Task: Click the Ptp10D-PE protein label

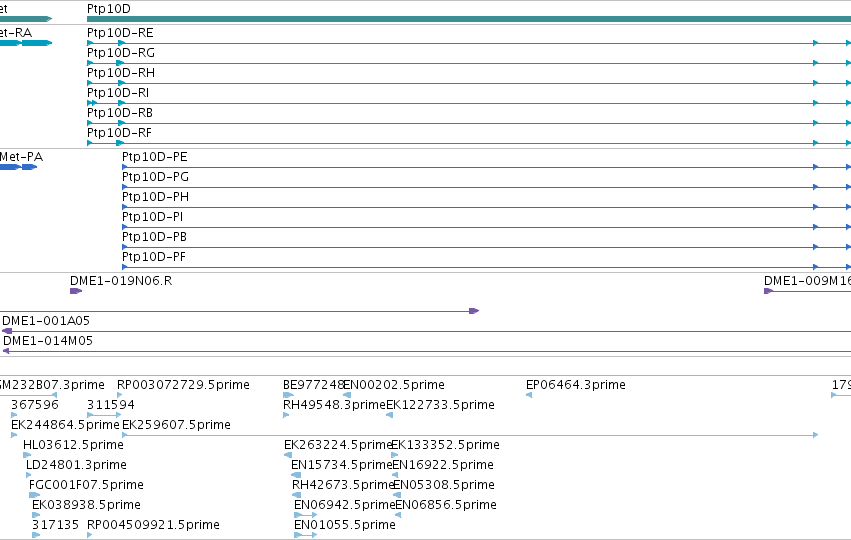Action: [x=155, y=157]
